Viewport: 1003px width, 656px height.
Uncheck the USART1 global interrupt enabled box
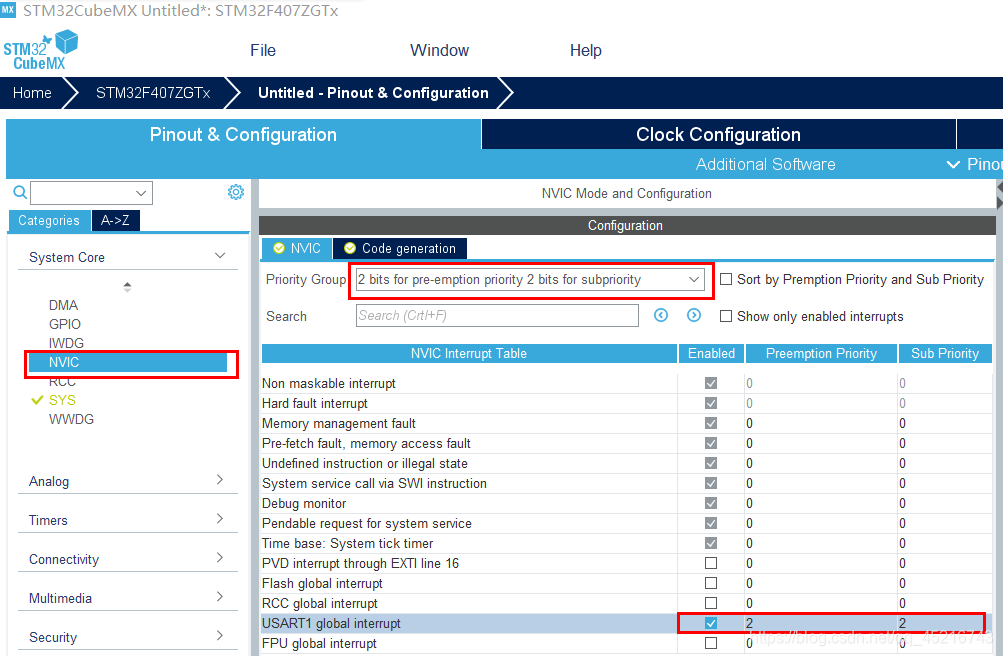pos(711,623)
